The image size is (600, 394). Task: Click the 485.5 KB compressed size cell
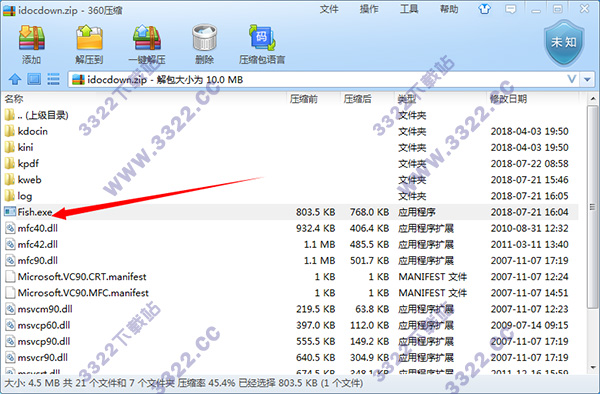369,244
